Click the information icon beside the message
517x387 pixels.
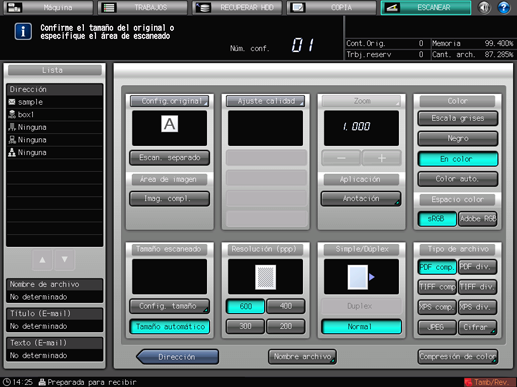(x=23, y=32)
